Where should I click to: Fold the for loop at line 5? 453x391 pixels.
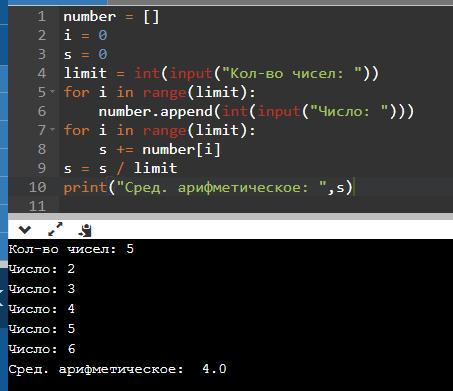point(53,91)
